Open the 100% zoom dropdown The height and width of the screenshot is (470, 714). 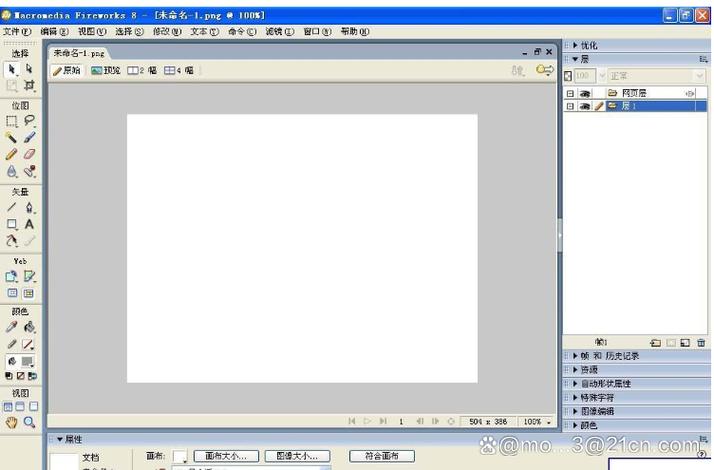click(537, 422)
